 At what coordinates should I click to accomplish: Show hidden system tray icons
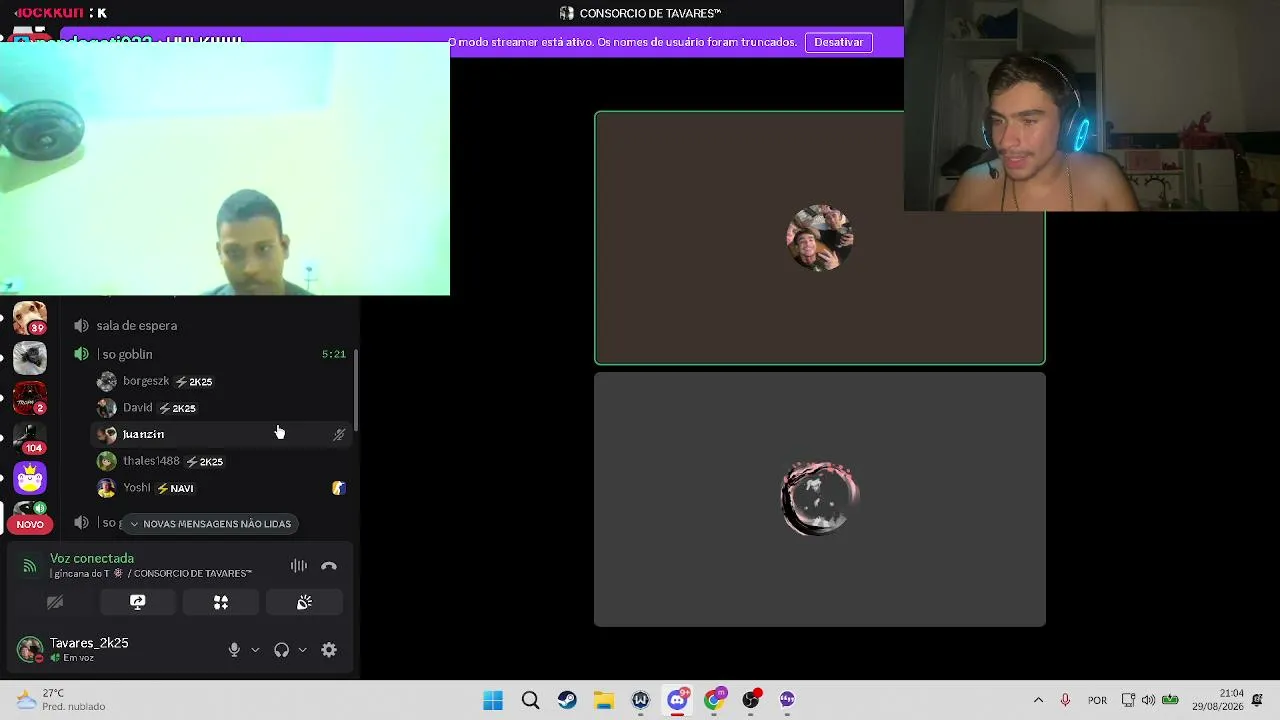pos(1038,700)
